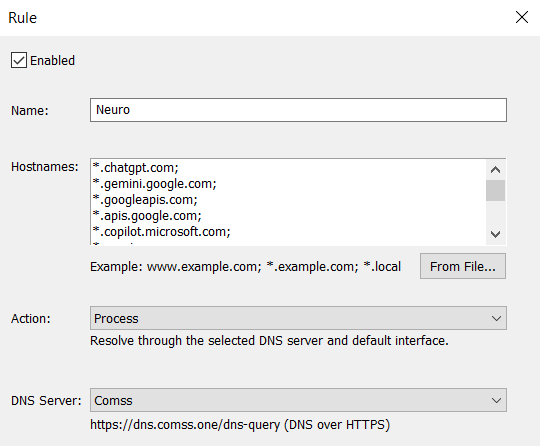540x446 pixels.
Task: Open the Action dropdown showing Process
Action: pyautogui.click(x=298, y=318)
